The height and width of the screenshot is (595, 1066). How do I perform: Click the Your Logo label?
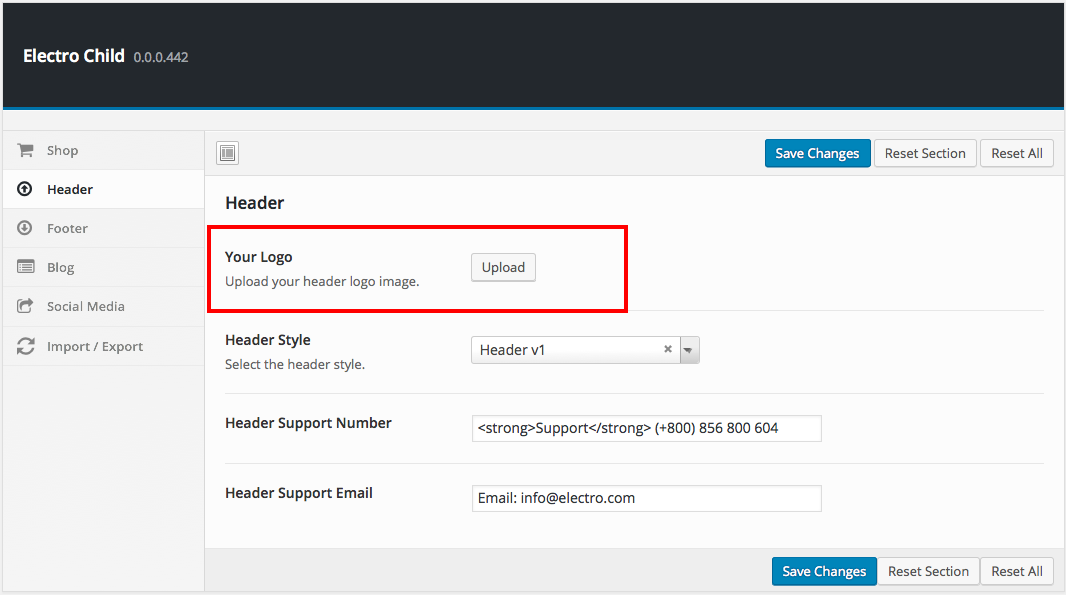258,257
